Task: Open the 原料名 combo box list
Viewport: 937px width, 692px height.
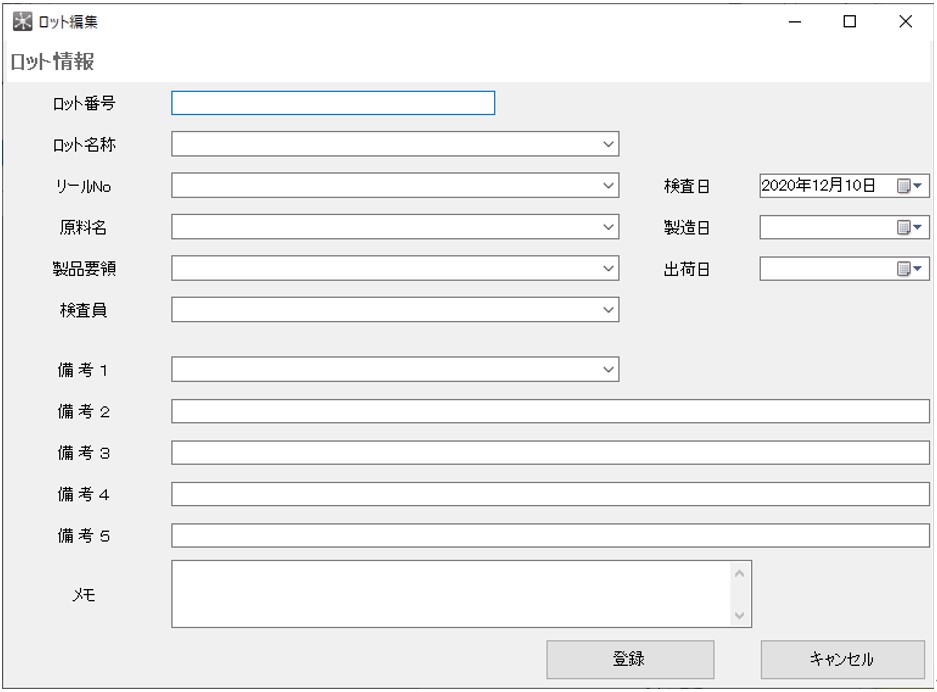Action: tap(609, 227)
